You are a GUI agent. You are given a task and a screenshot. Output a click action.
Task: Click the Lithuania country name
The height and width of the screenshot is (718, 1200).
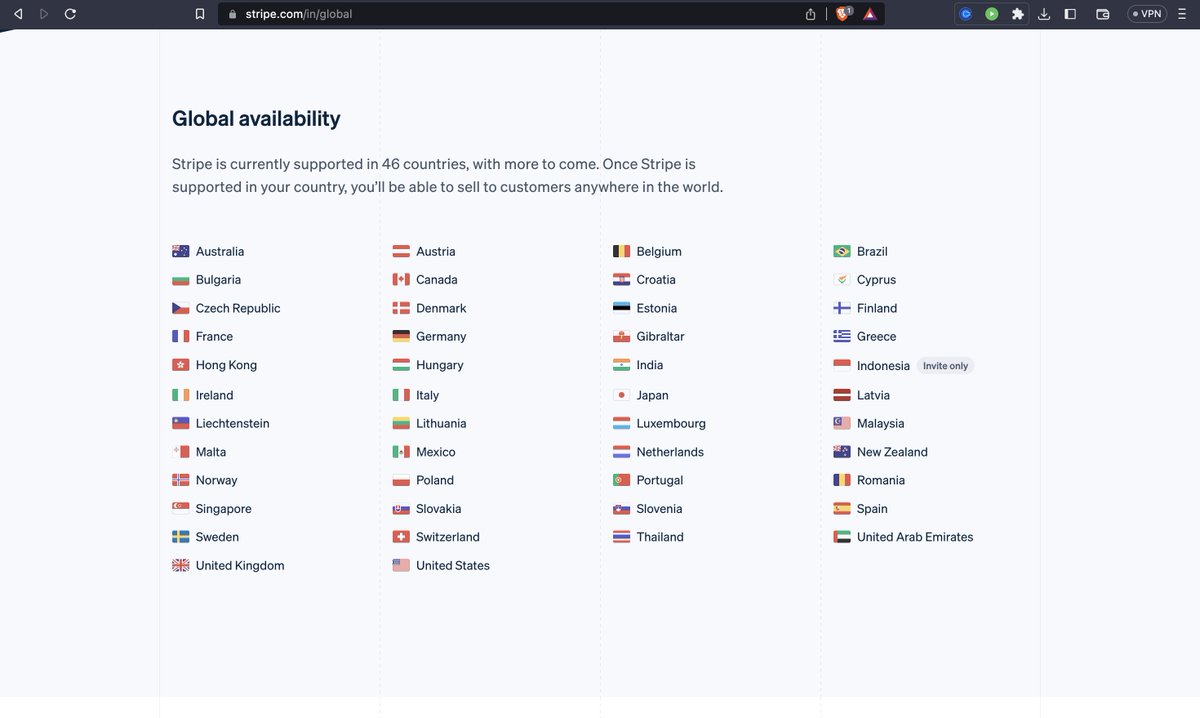pos(441,423)
